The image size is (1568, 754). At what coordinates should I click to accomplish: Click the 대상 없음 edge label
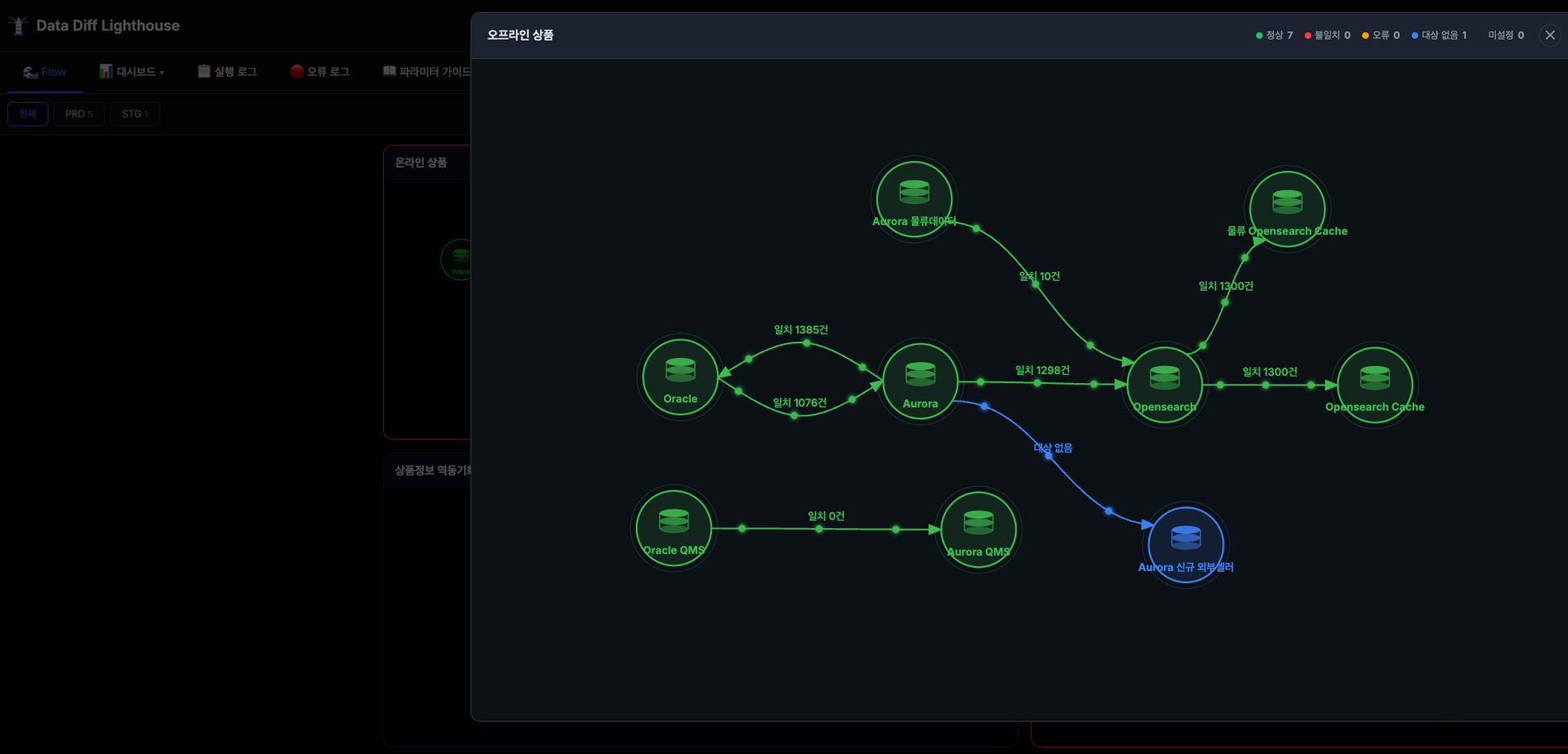[1053, 448]
